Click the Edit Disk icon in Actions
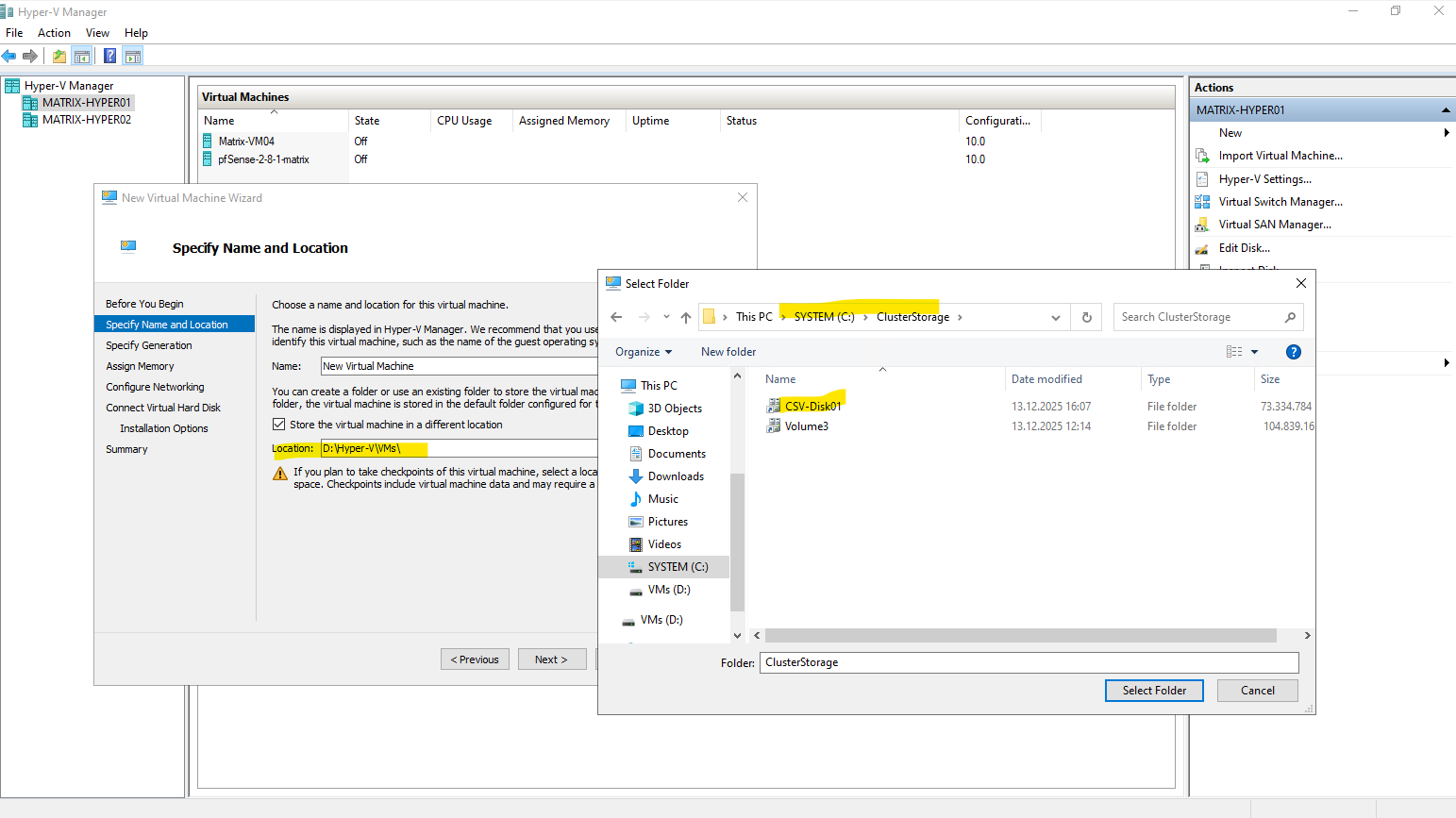The height and width of the screenshot is (818, 1456). pyautogui.click(x=1202, y=248)
